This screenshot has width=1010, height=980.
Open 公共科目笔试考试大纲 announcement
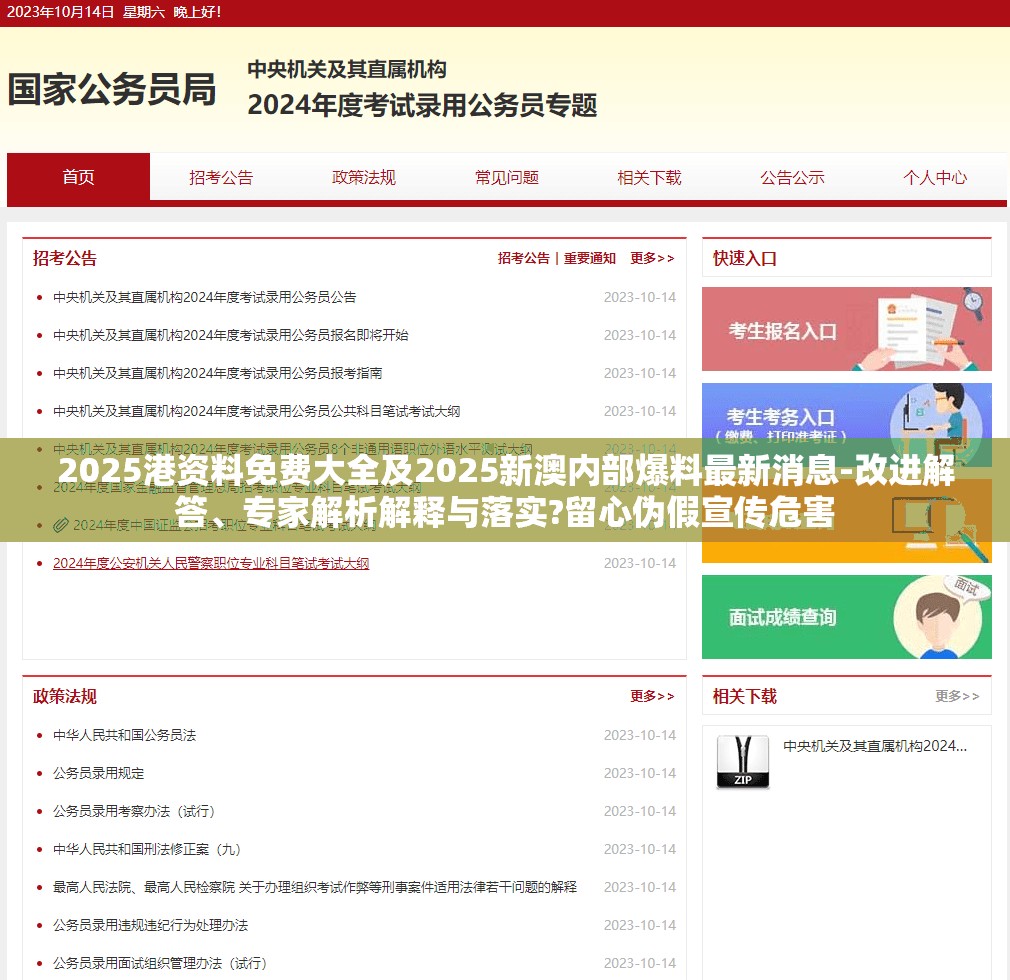pos(256,411)
